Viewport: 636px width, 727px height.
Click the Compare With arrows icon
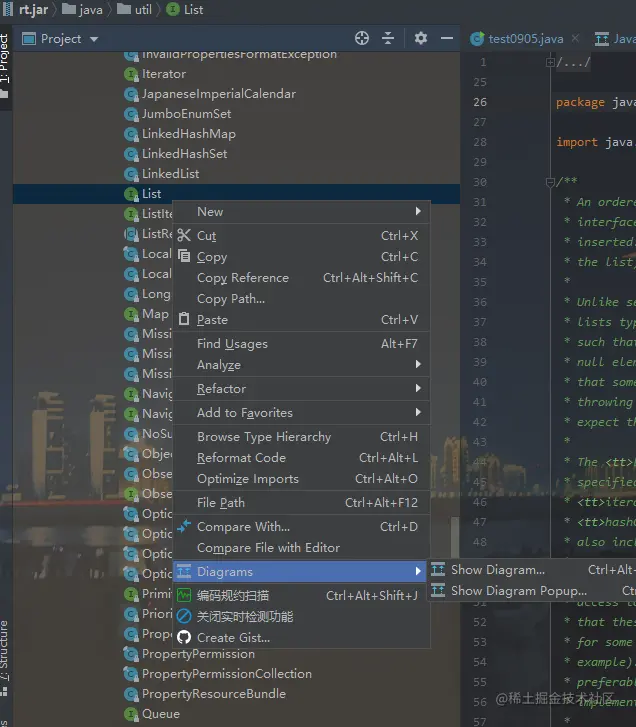click(x=184, y=526)
